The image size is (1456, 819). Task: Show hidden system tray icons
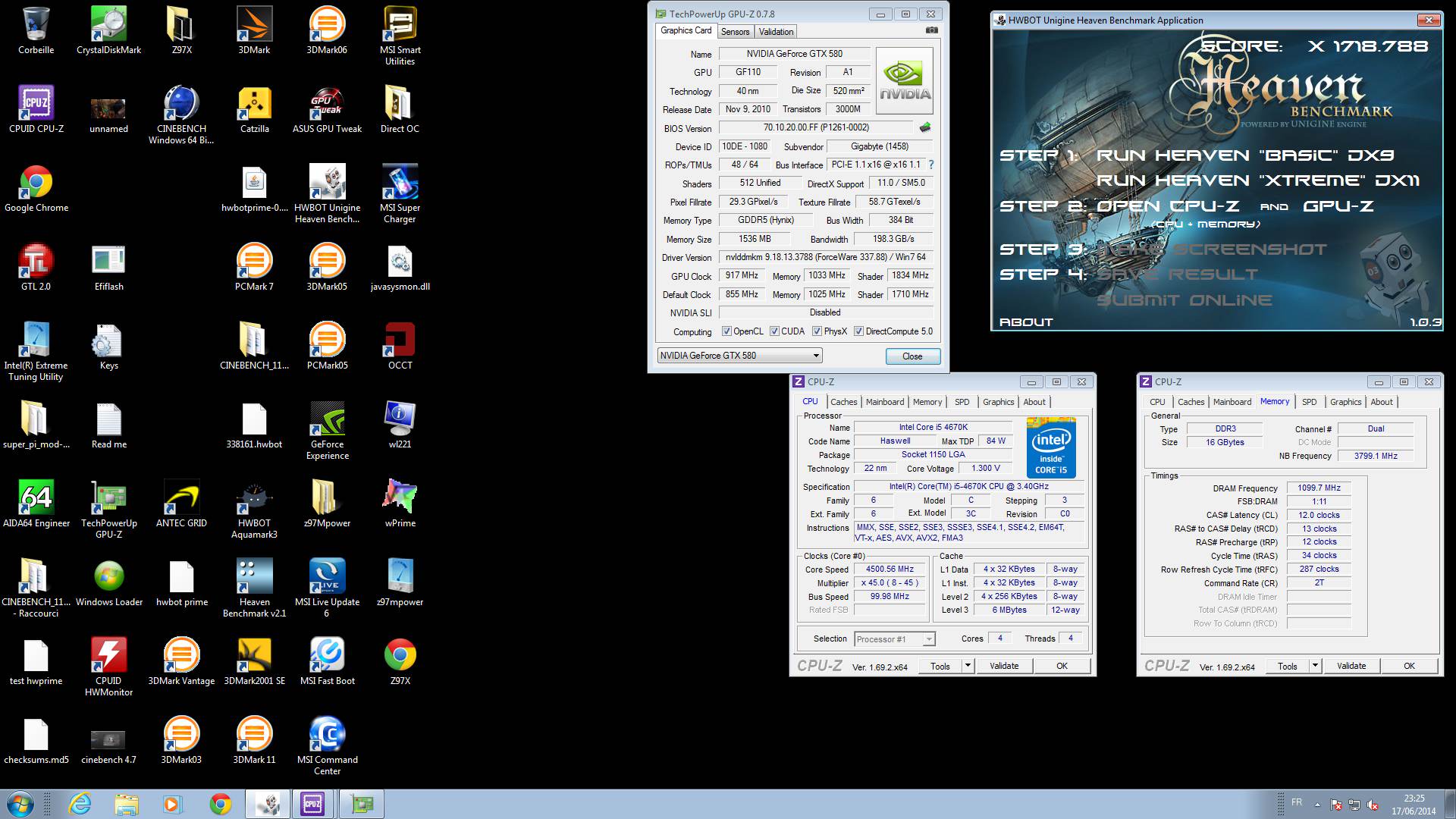1316,804
